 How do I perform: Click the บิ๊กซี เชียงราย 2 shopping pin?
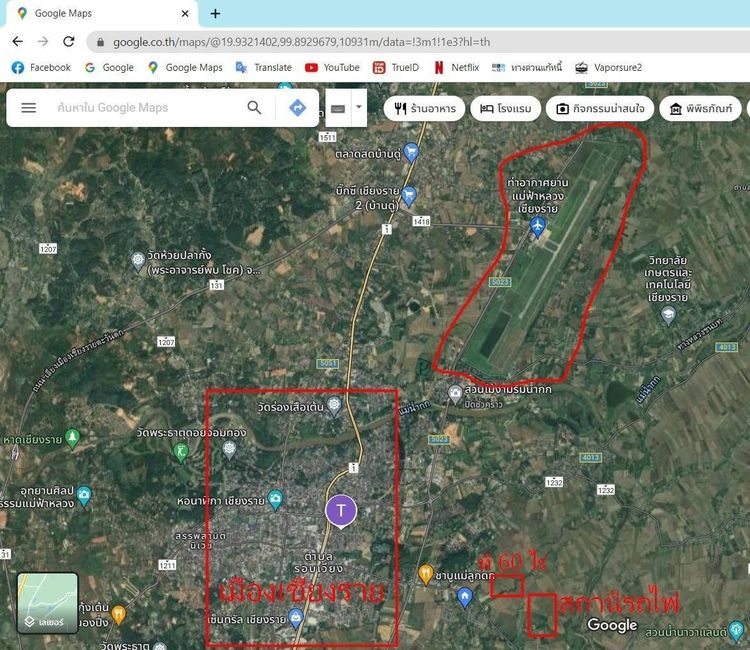click(x=408, y=196)
